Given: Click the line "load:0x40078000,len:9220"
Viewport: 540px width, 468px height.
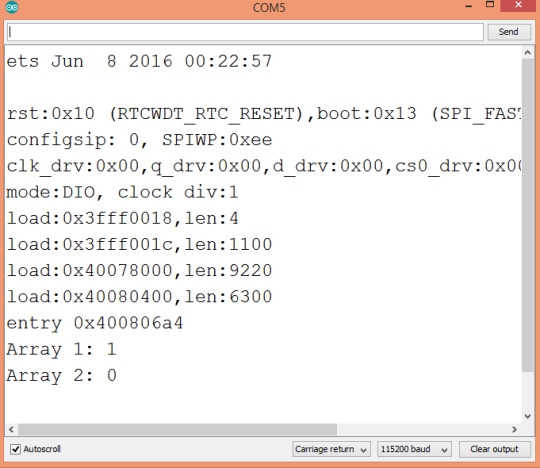Looking at the screenshot, I should point(139,271).
